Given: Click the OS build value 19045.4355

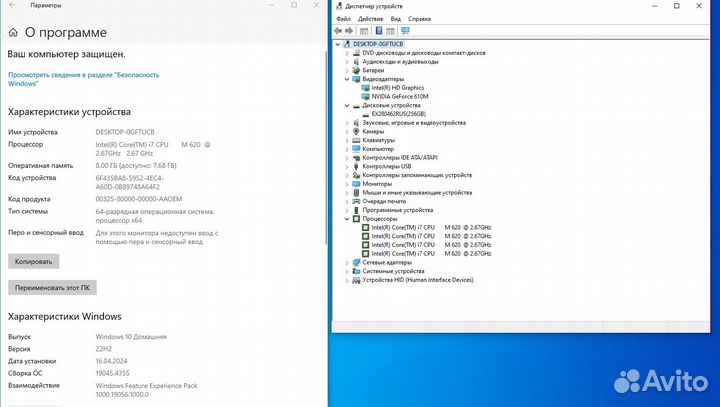Looking at the screenshot, I should point(112,373).
